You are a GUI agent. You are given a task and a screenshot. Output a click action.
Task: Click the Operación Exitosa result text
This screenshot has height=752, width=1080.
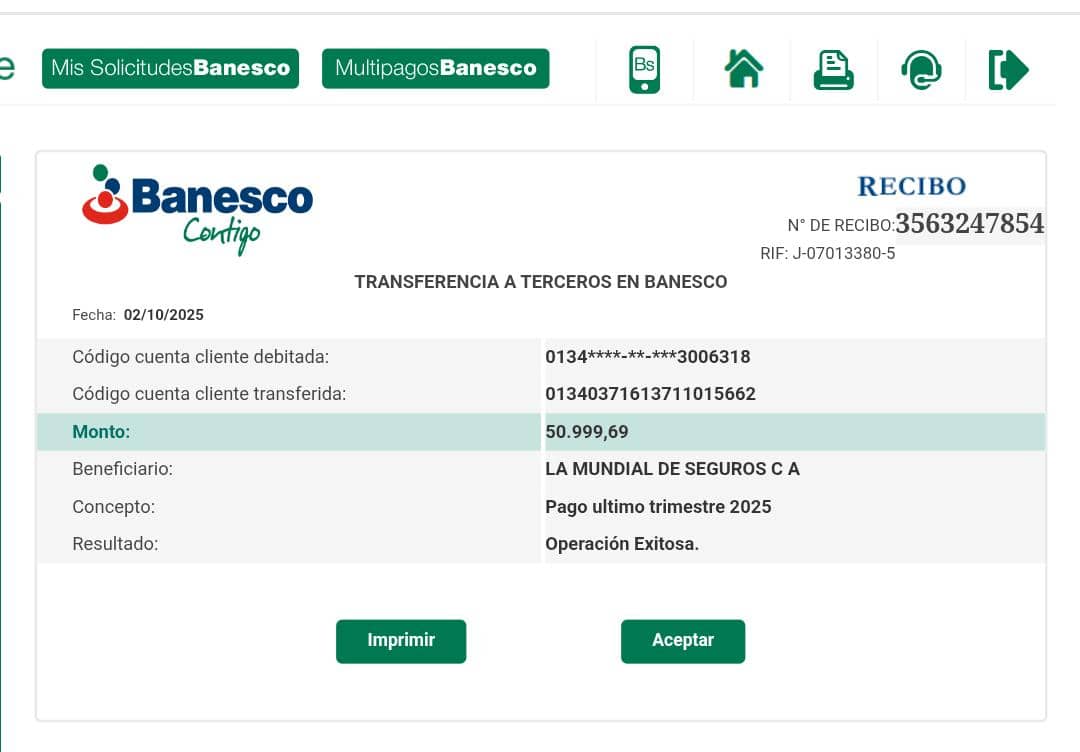tap(622, 544)
